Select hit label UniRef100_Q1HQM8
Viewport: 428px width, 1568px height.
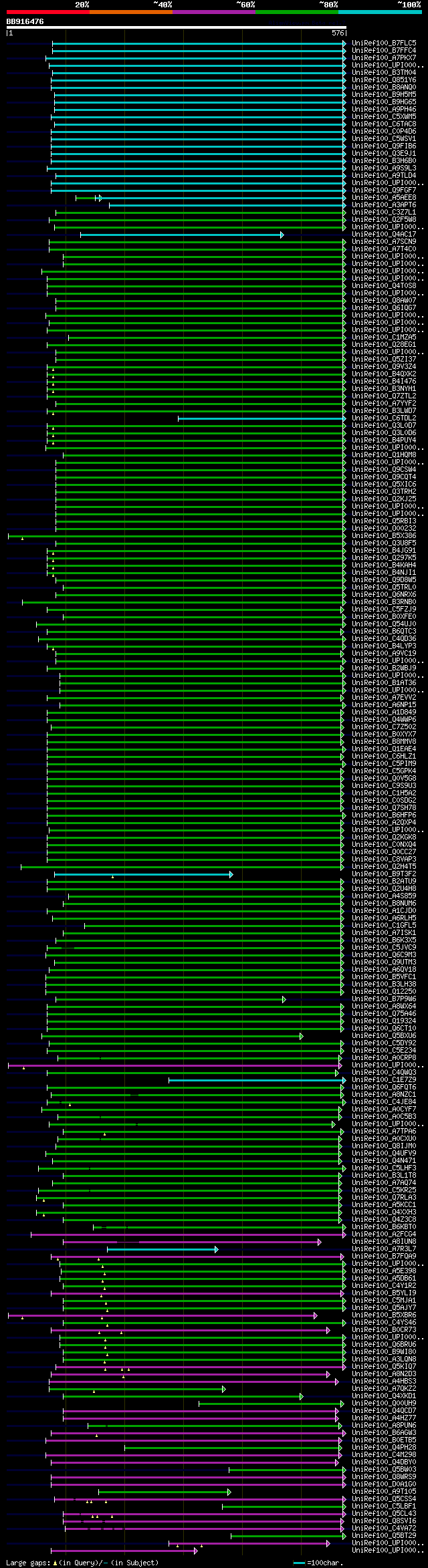tap(384, 455)
